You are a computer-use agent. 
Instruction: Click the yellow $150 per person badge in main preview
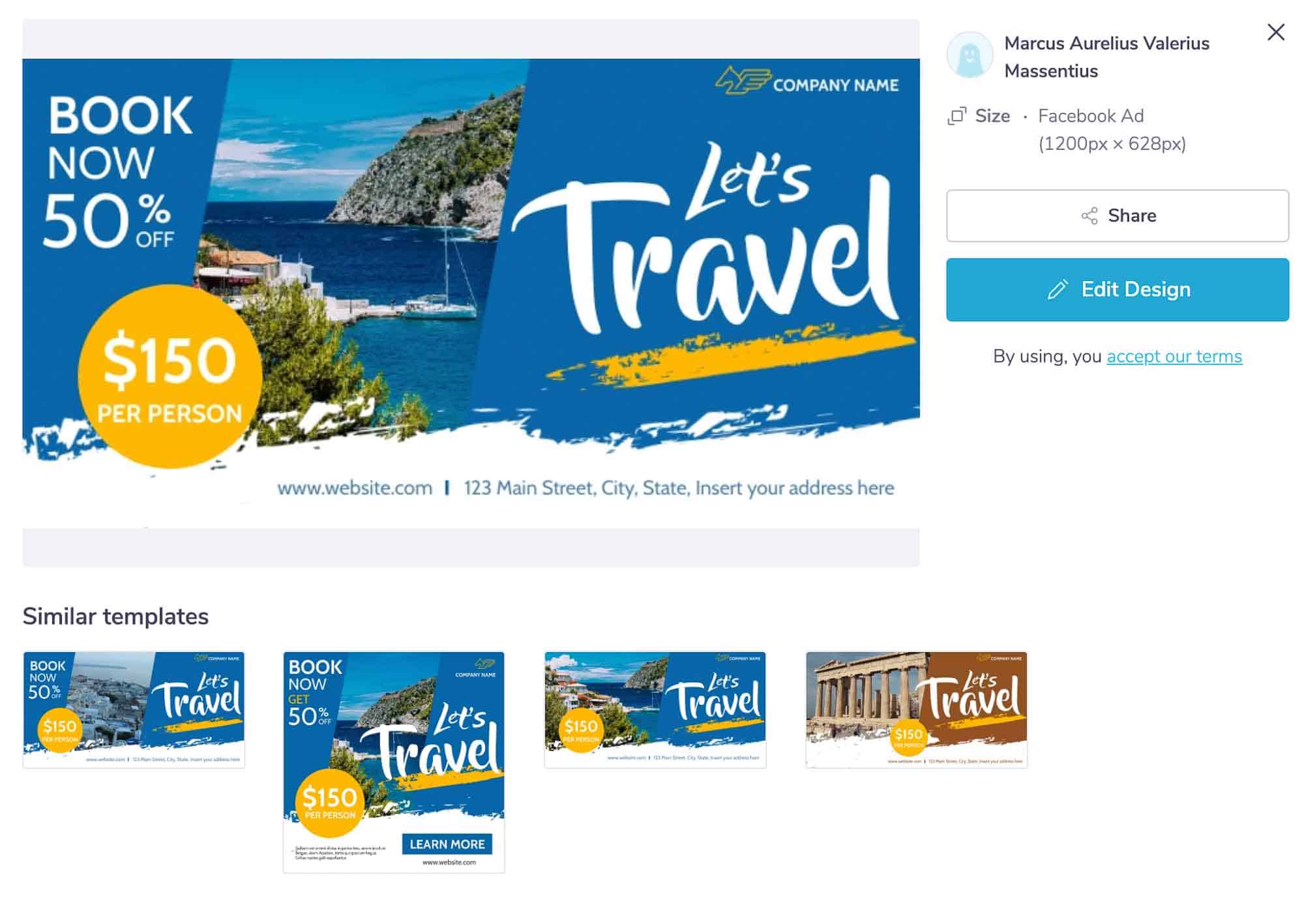pyautogui.click(x=170, y=376)
